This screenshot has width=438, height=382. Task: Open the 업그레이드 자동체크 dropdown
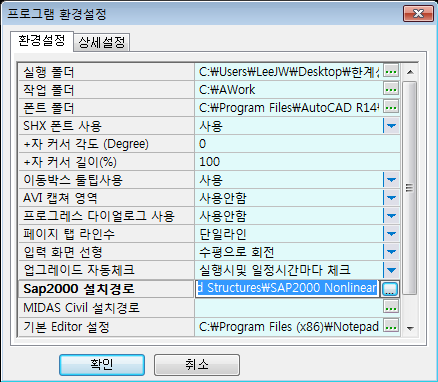tap(391, 270)
